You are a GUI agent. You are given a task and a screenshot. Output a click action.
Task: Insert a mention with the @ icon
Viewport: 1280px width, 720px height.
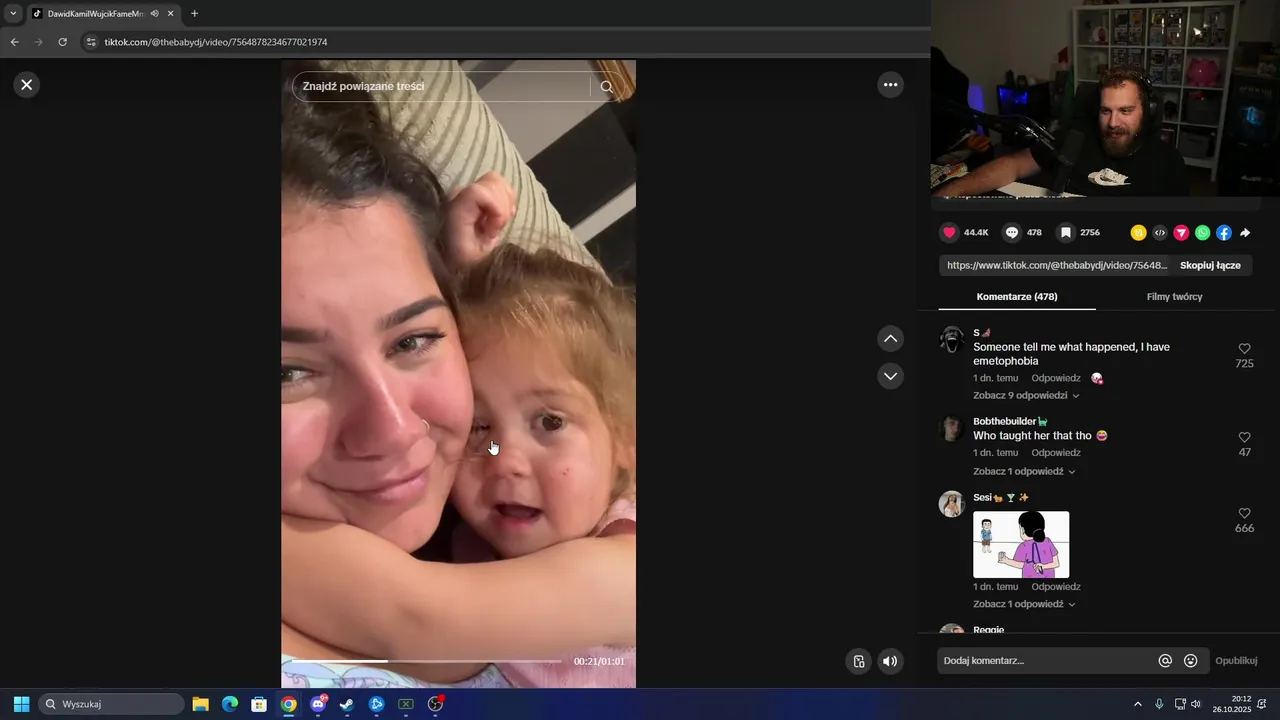point(1165,661)
